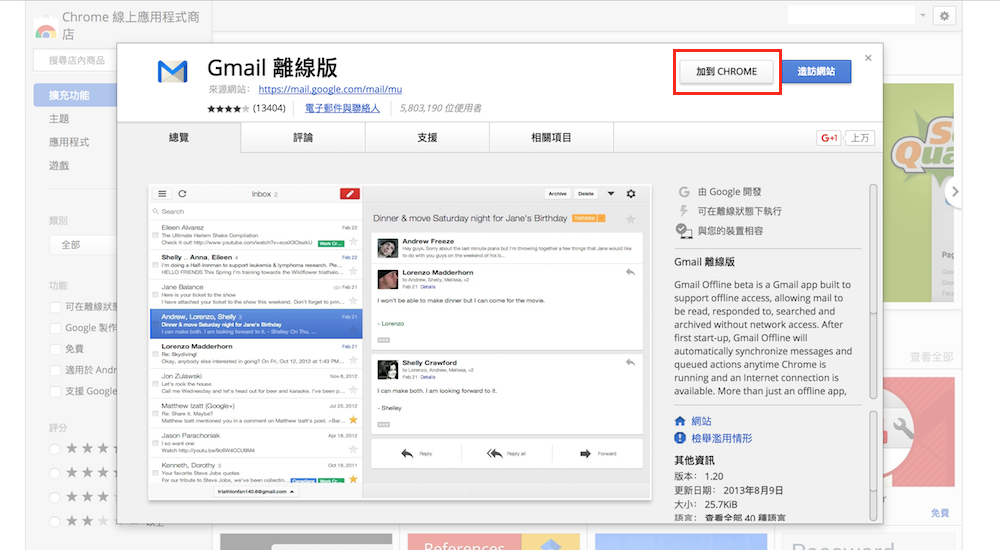
Task: Expand the account dropdown at top right
Action: coord(922,16)
